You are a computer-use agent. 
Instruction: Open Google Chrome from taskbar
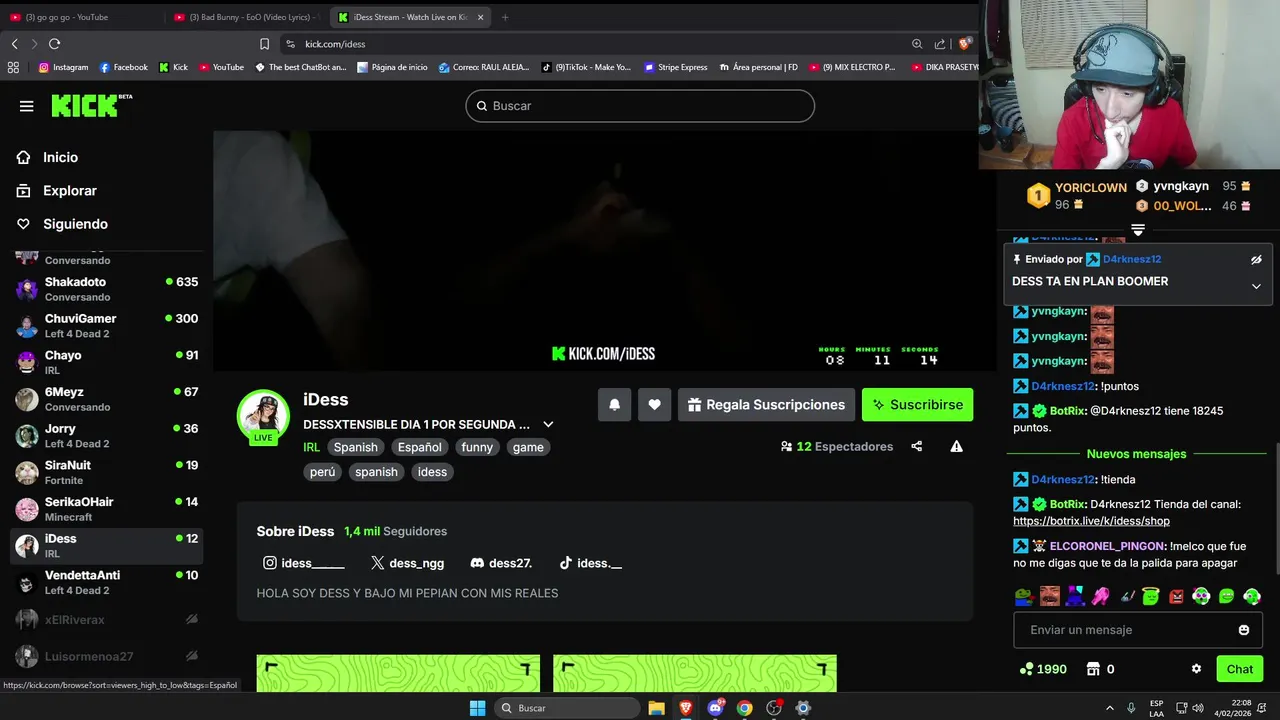coord(745,708)
